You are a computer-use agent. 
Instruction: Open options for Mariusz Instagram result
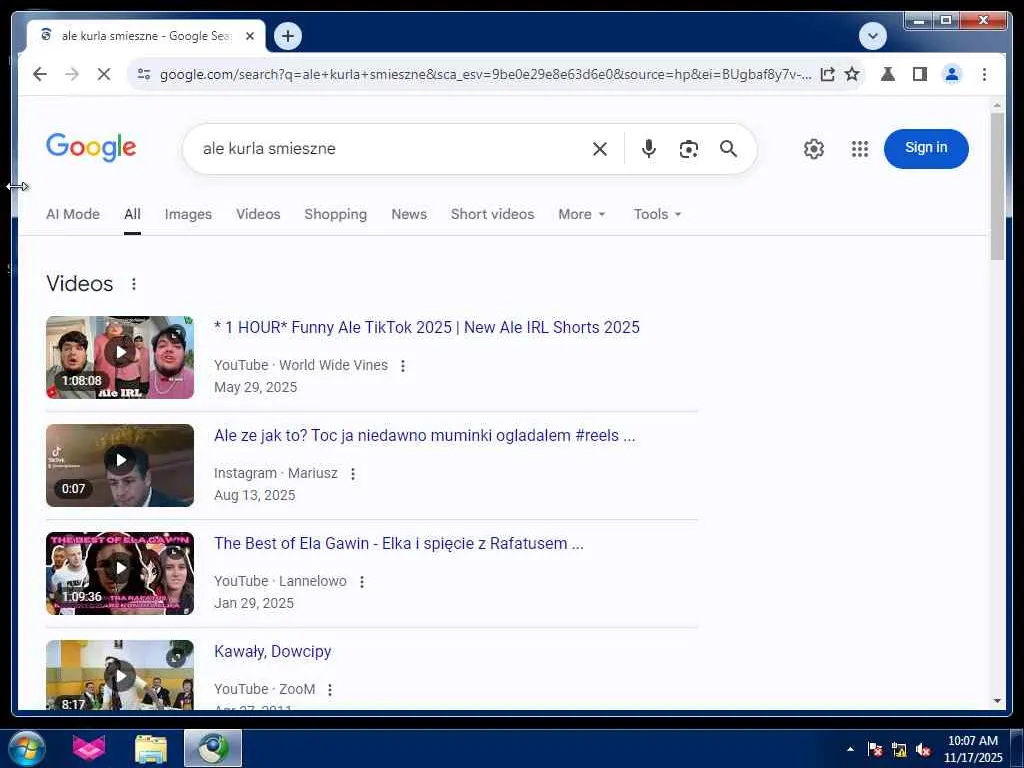(x=353, y=473)
